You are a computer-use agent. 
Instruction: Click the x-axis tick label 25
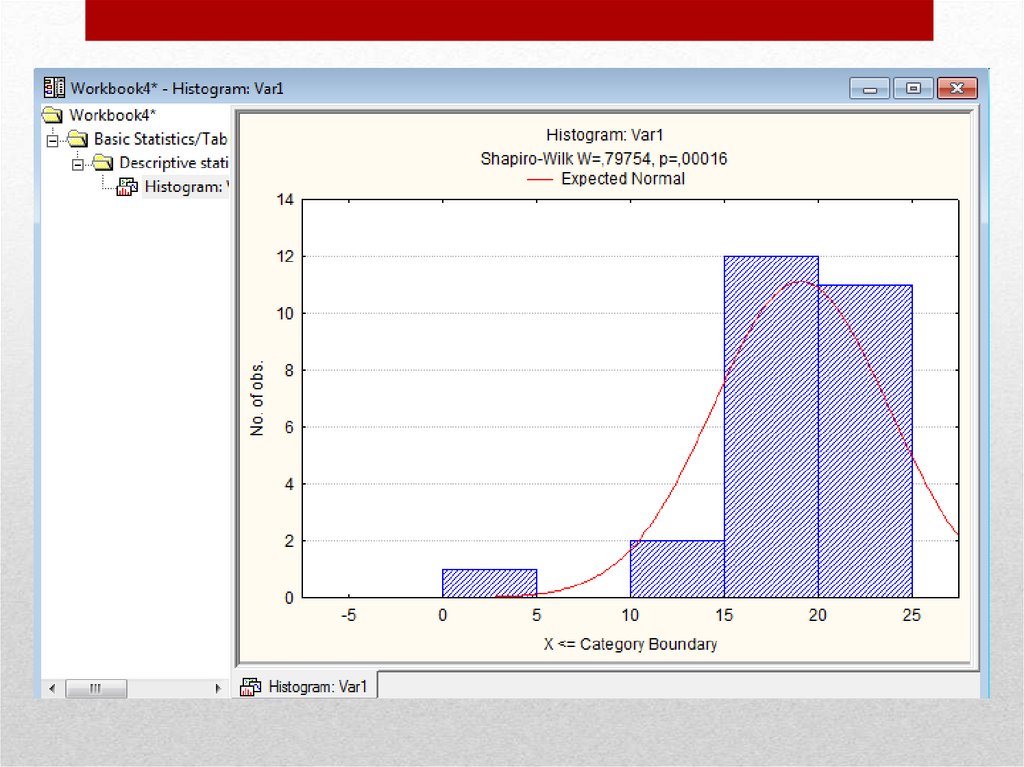912,615
